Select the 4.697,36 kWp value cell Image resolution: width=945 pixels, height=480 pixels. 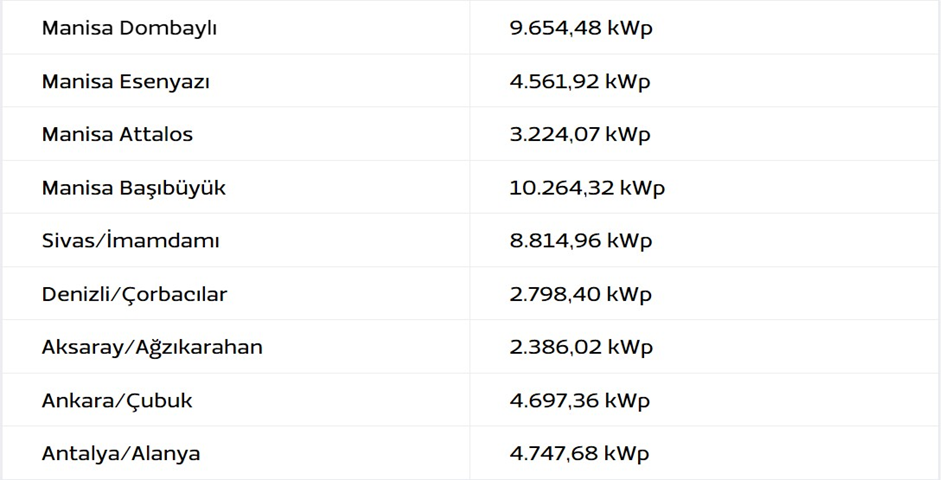(x=579, y=400)
